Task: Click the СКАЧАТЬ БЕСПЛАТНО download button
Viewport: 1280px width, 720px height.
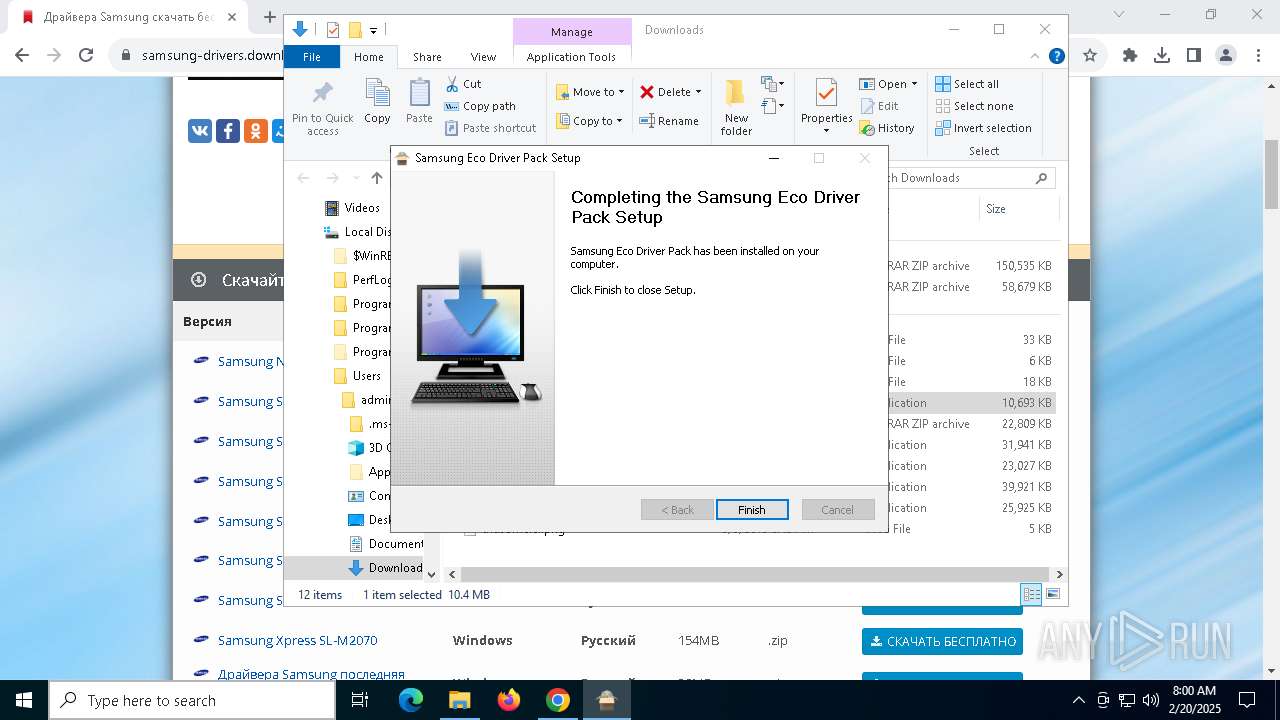Action: coord(942,641)
